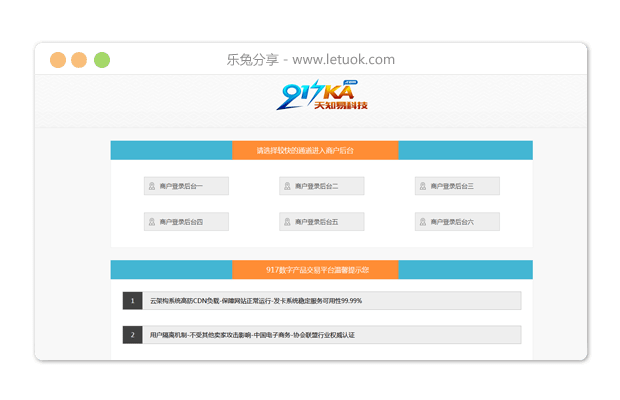This screenshot has height=400, width=620.
Task: Click the leftmost orange window dot
Action: click(x=58, y=60)
